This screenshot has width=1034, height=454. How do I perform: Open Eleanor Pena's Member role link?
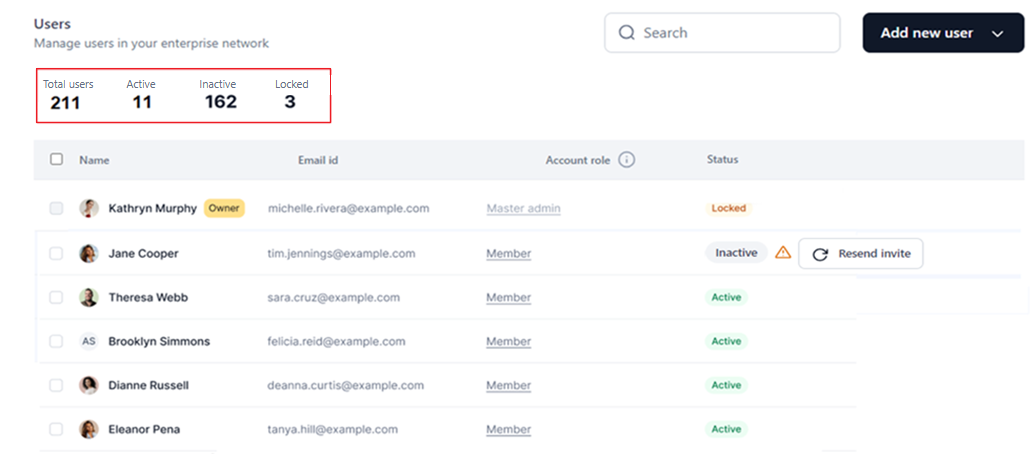pos(508,430)
